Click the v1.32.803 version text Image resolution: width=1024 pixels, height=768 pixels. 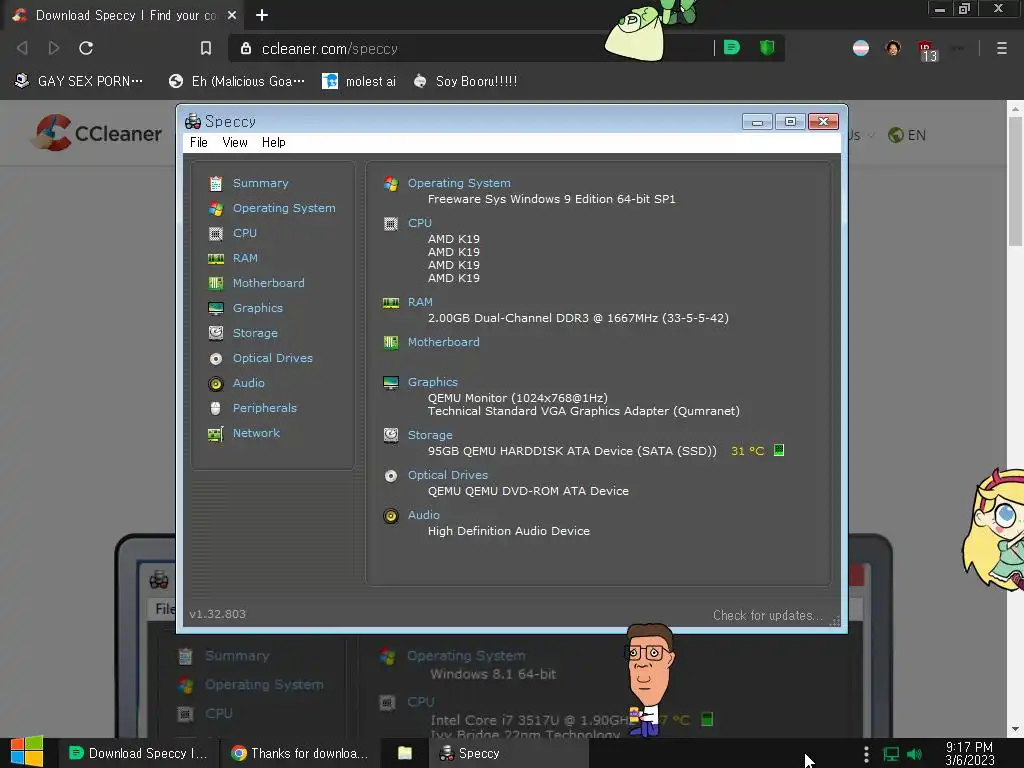point(217,614)
